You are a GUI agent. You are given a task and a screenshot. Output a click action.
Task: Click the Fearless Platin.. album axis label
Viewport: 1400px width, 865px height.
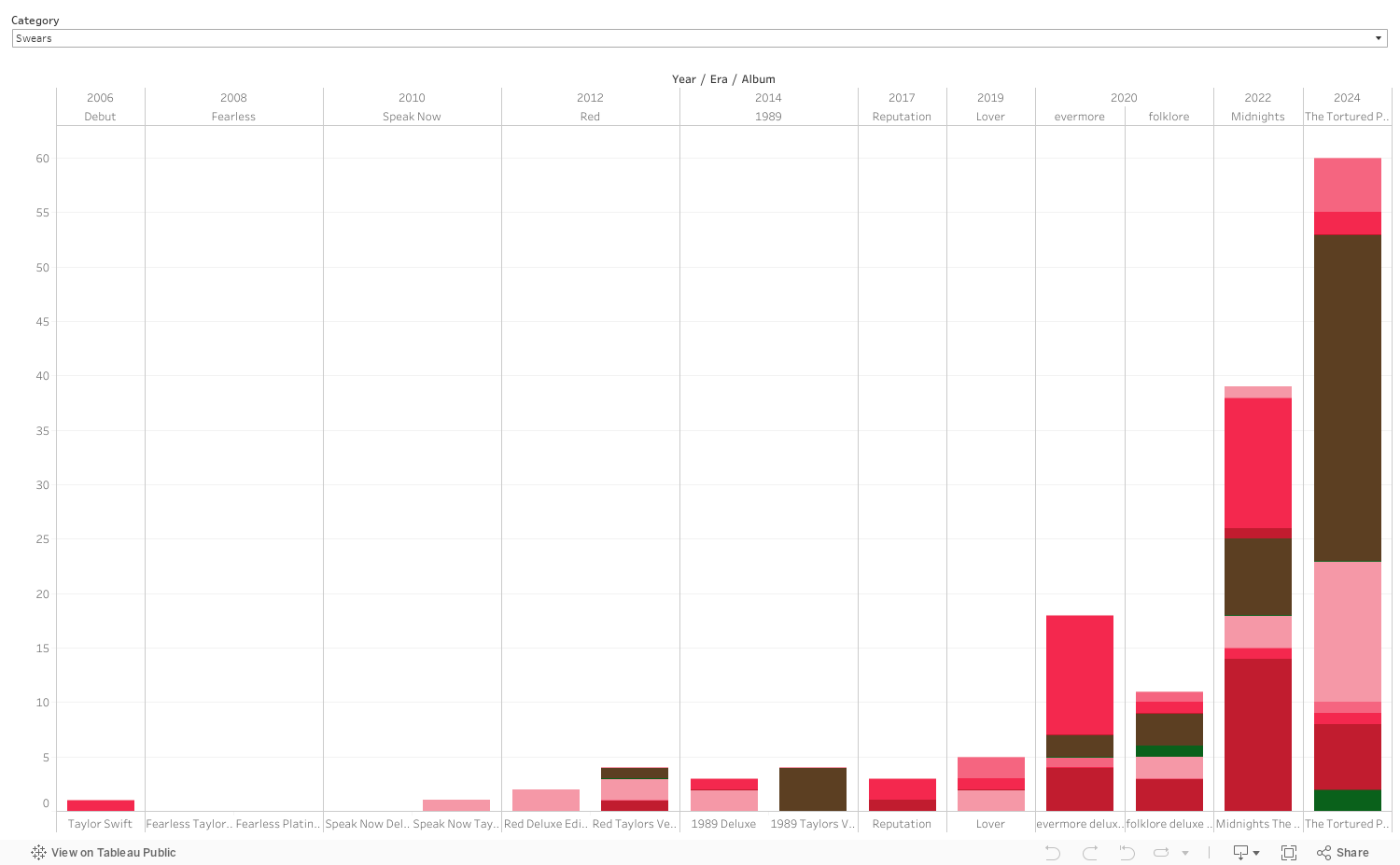tap(278, 824)
